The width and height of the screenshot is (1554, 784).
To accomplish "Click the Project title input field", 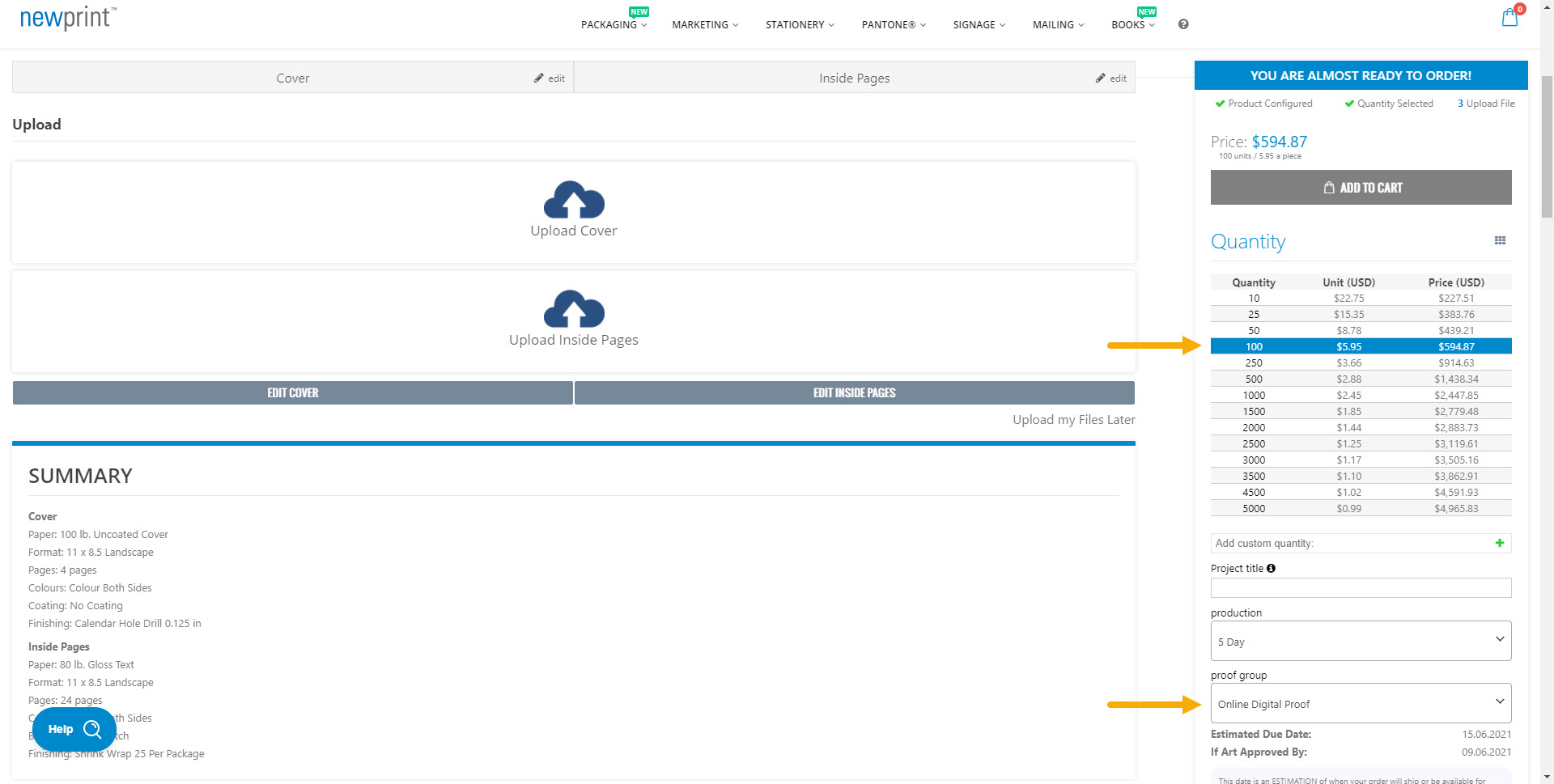I will pyautogui.click(x=1361, y=587).
